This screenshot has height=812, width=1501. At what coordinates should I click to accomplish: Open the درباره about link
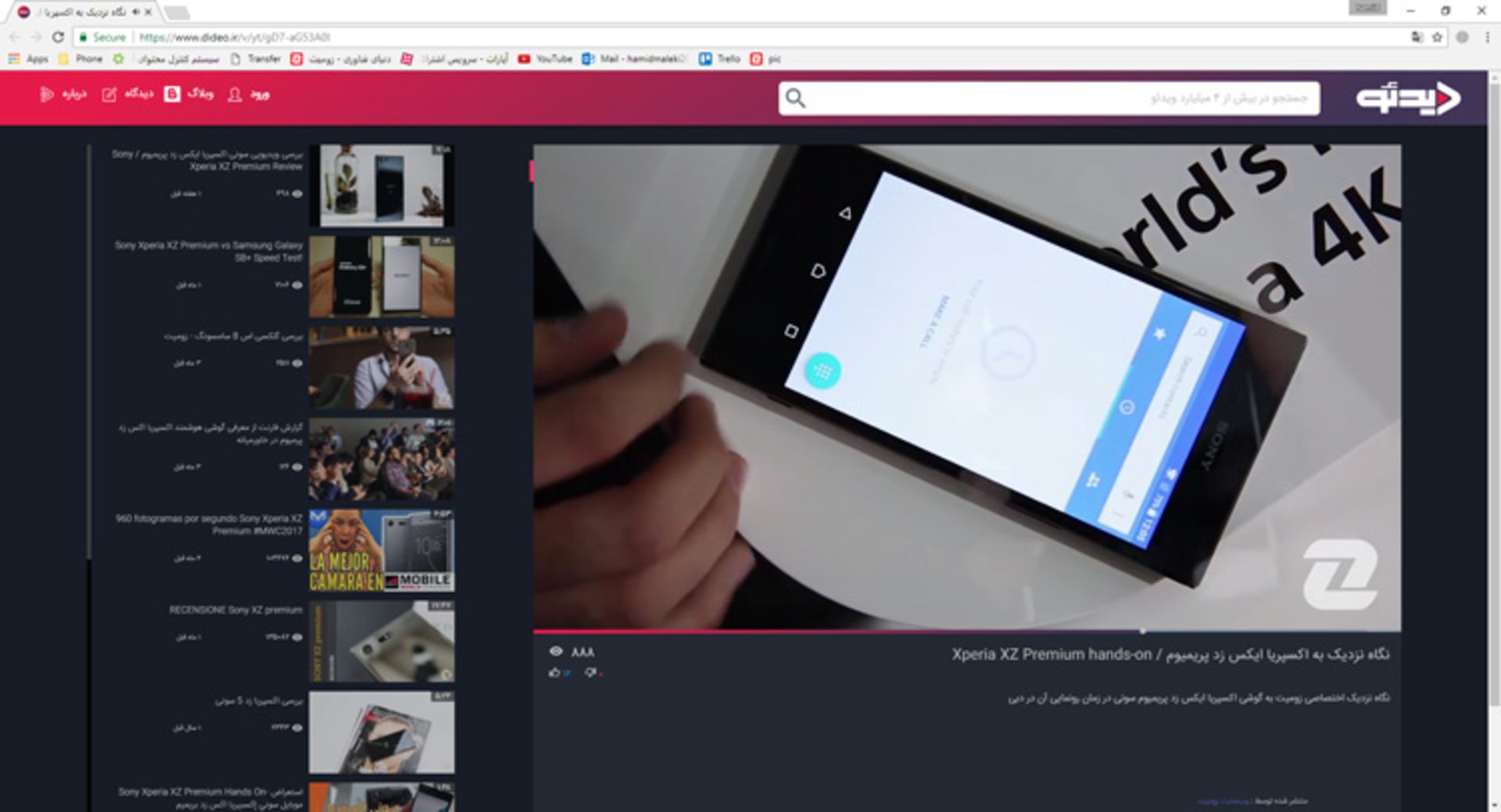pos(74,95)
